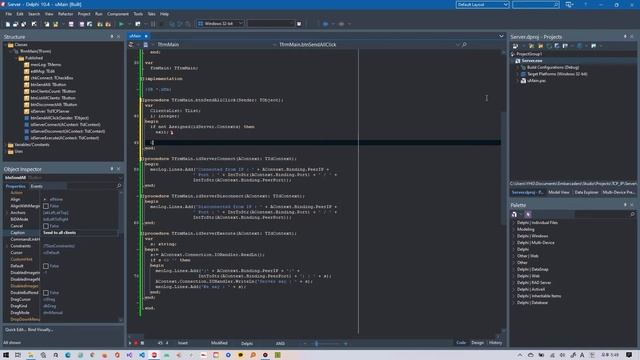Viewport: 640px width, 360px height.
Task: Click the Start Windows taskbar button
Action: 6,355
